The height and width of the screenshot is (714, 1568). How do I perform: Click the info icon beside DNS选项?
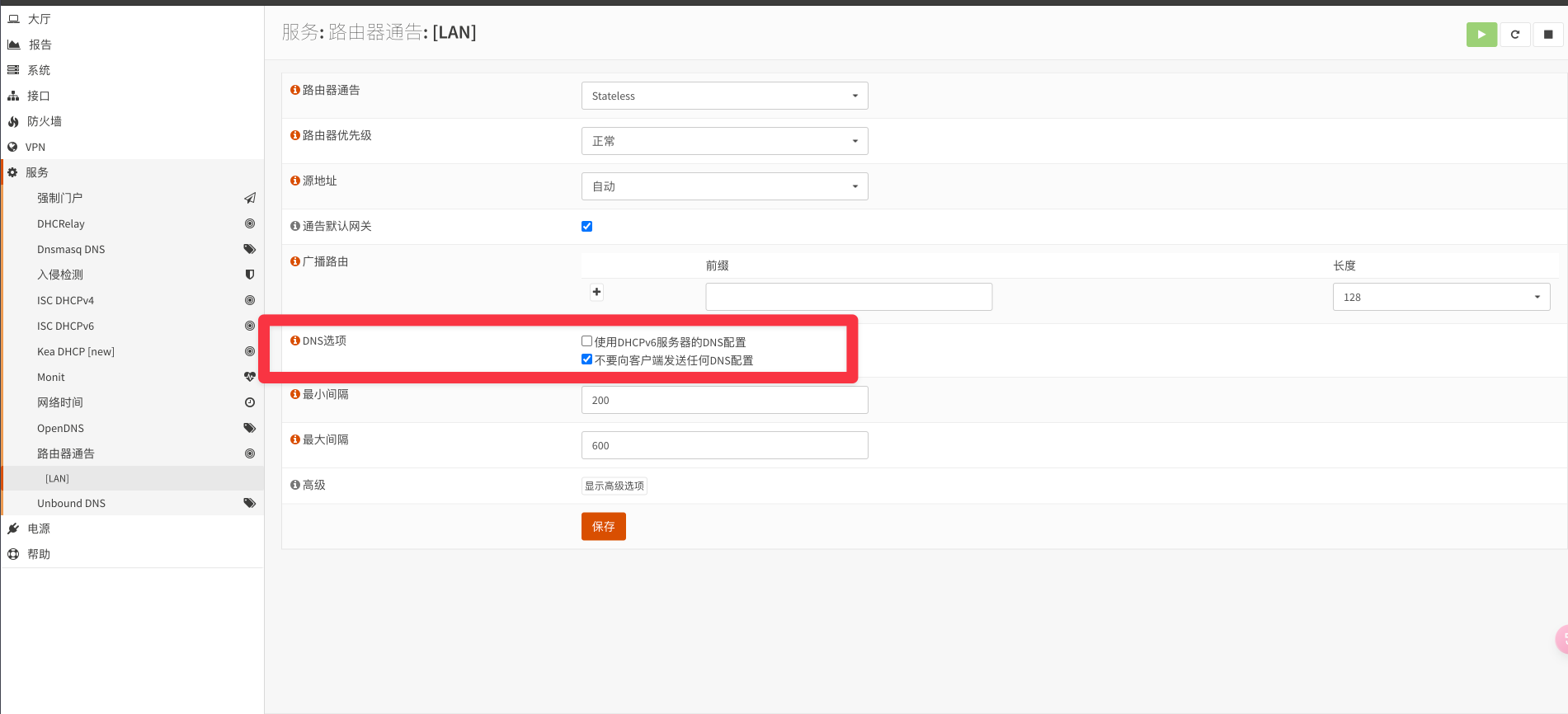pyautogui.click(x=294, y=341)
